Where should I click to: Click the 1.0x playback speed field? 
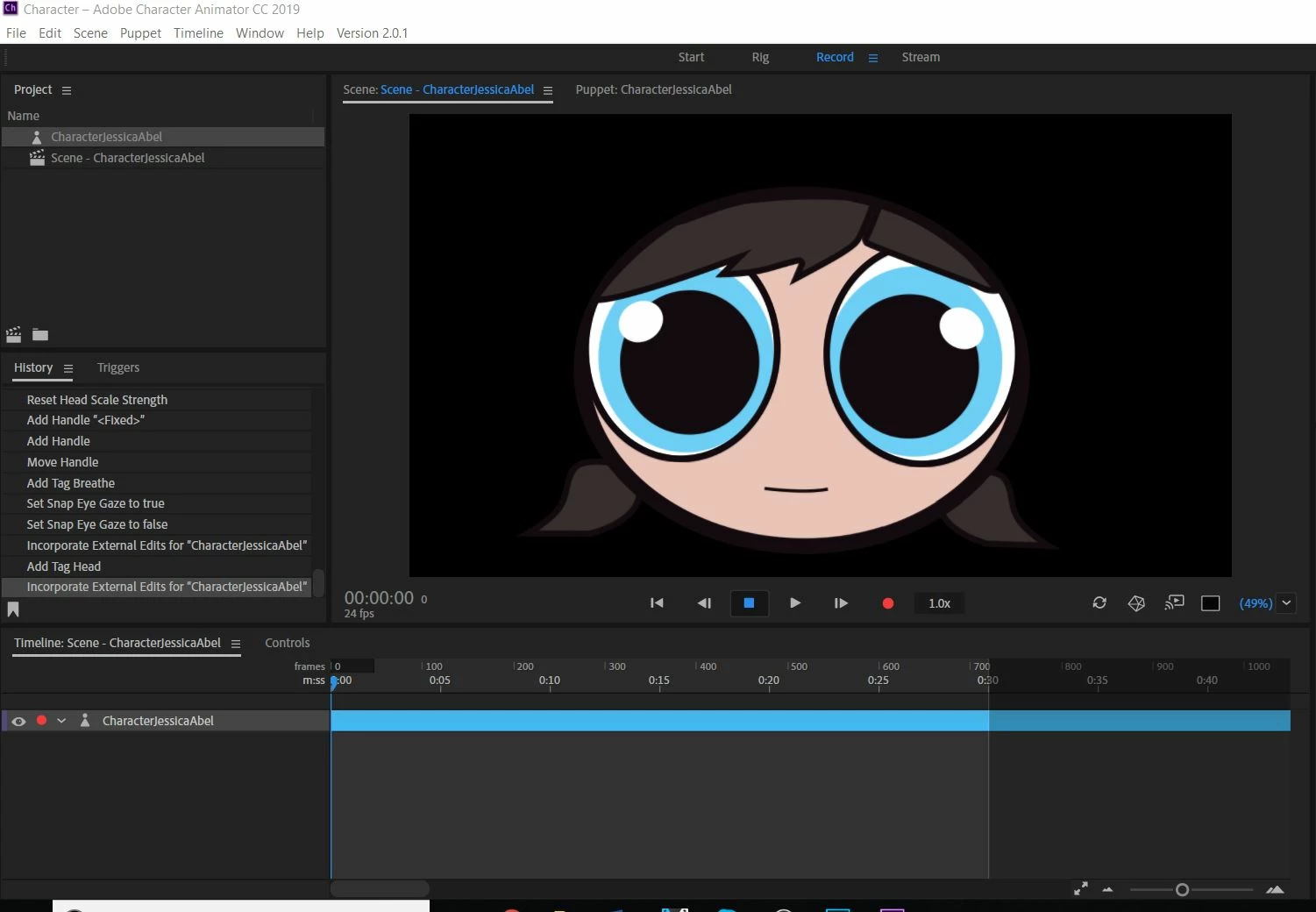pyautogui.click(x=940, y=603)
